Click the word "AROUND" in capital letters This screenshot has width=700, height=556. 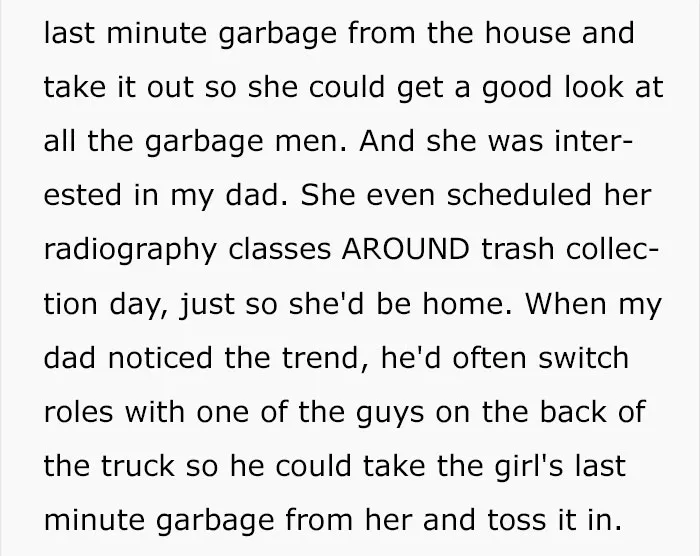405,249
